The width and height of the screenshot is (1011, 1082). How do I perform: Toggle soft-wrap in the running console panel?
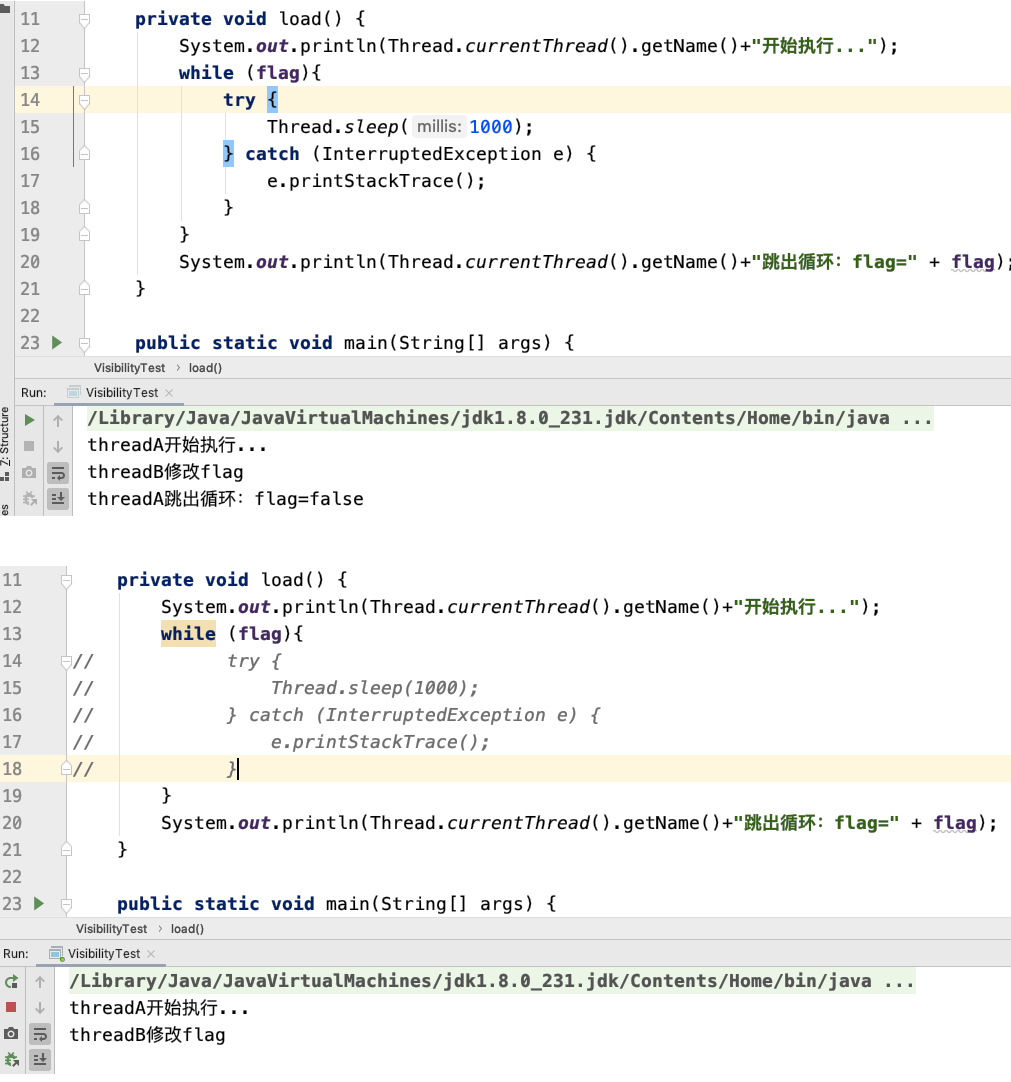tap(40, 1033)
